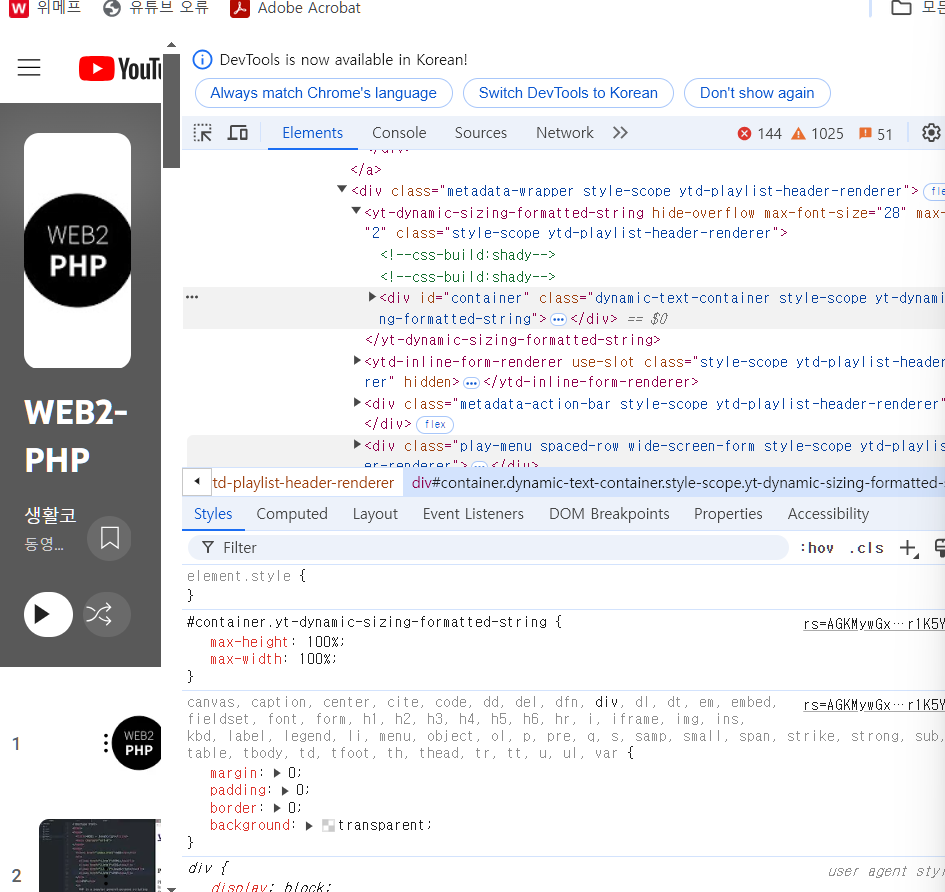This screenshot has height=892, width=945.
Task: Click td-playlist-header-renderer breadcrumb
Action: tap(303, 483)
